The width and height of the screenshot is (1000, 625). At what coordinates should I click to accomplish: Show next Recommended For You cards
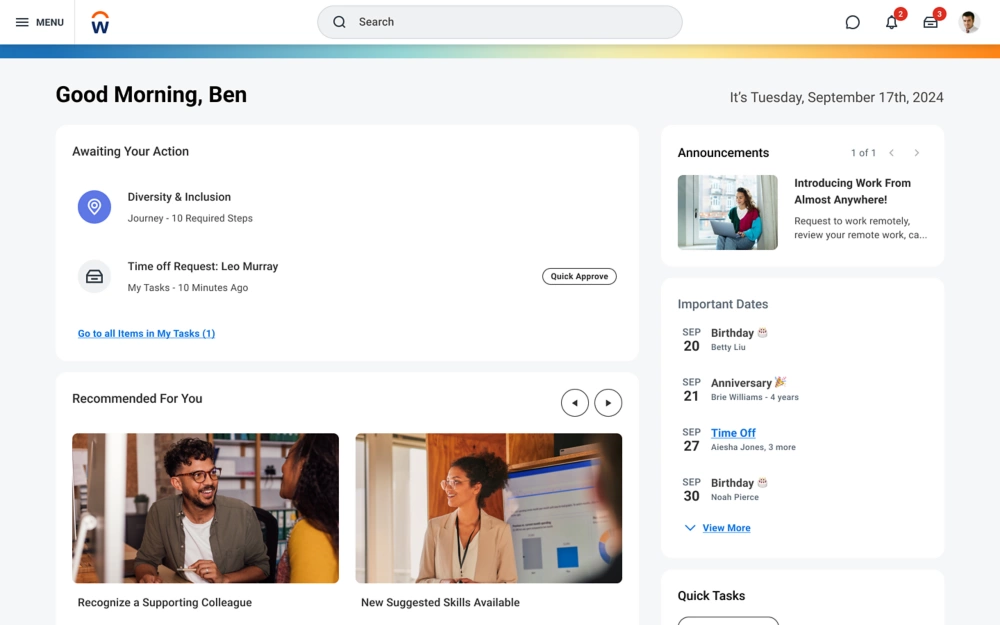coord(608,403)
